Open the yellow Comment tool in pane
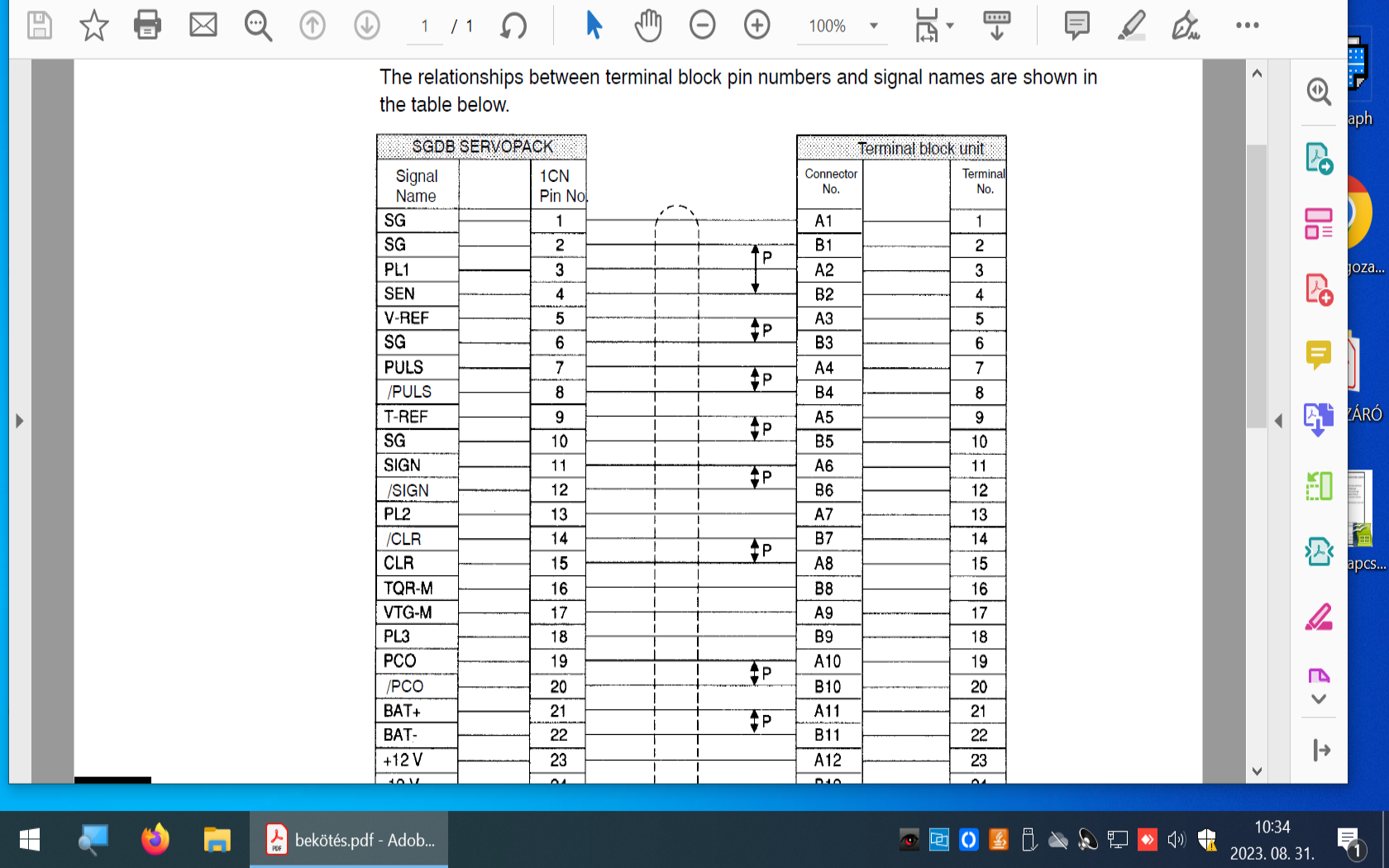 click(x=1319, y=355)
